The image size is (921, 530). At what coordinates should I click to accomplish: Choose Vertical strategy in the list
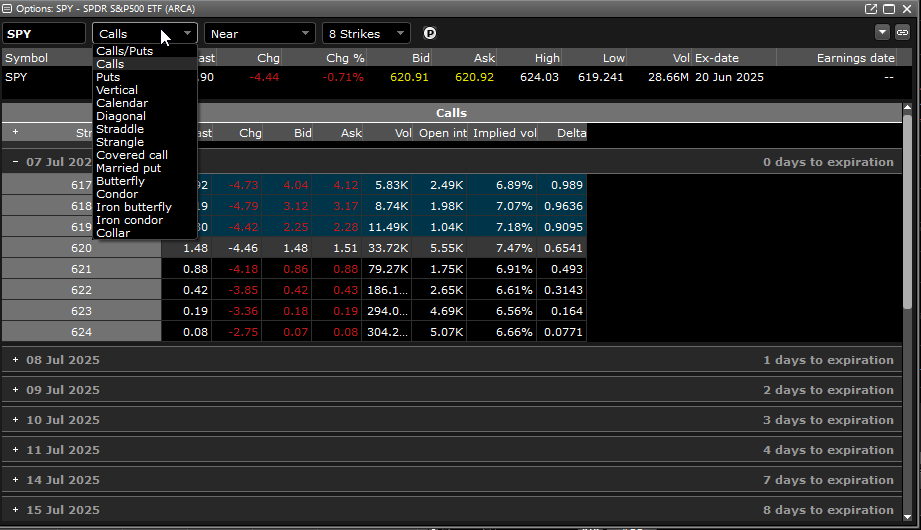point(145,90)
